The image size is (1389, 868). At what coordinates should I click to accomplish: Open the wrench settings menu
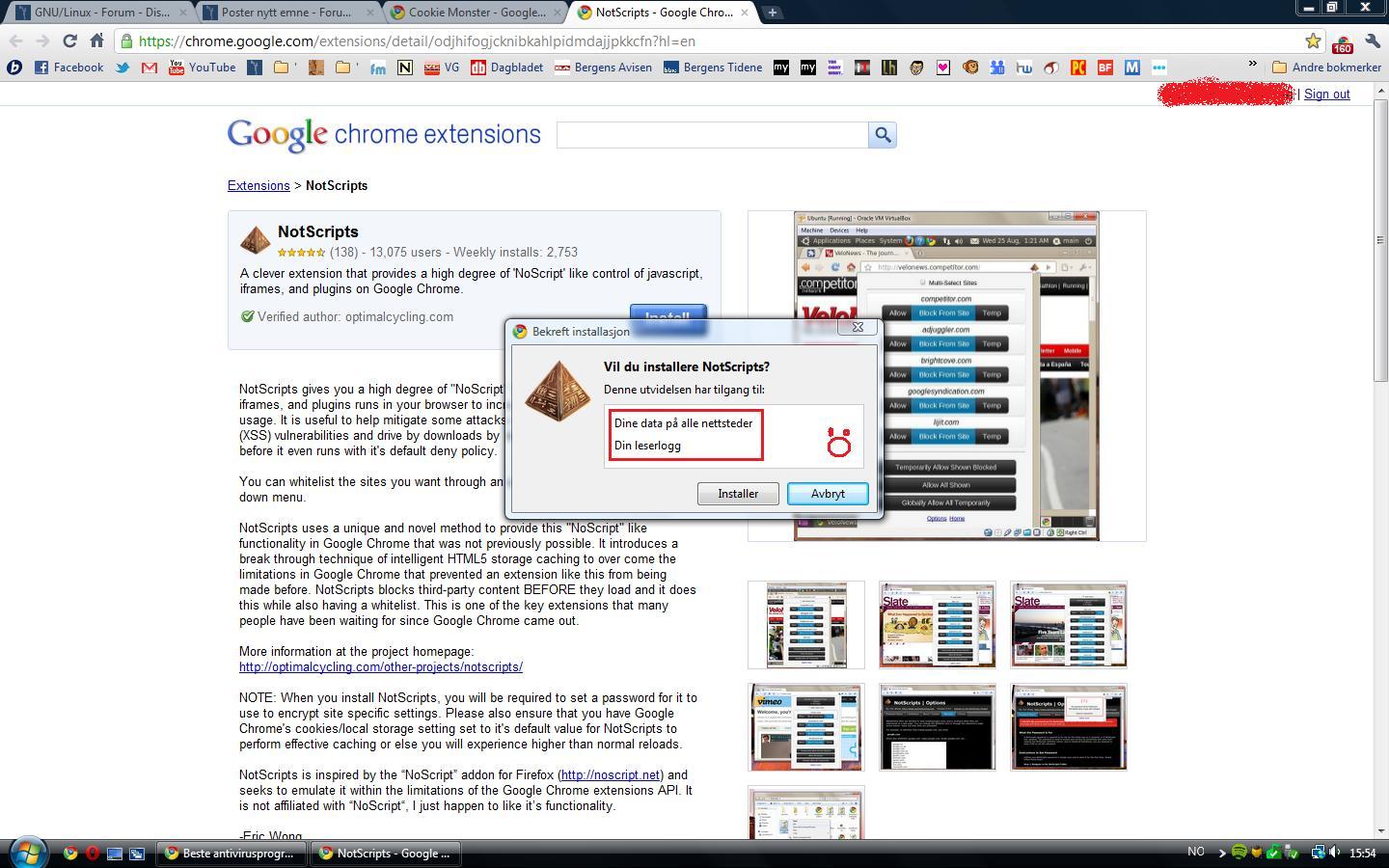tap(1372, 41)
